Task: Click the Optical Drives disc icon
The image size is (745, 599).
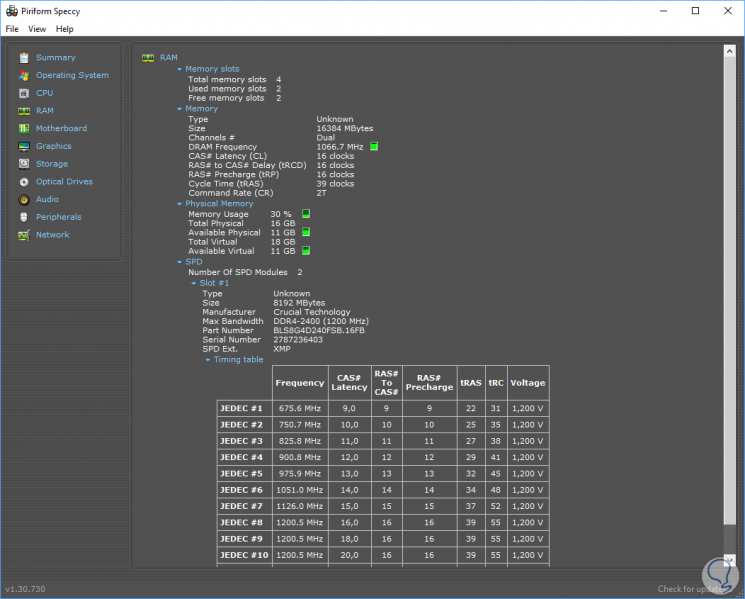Action: [x=23, y=182]
